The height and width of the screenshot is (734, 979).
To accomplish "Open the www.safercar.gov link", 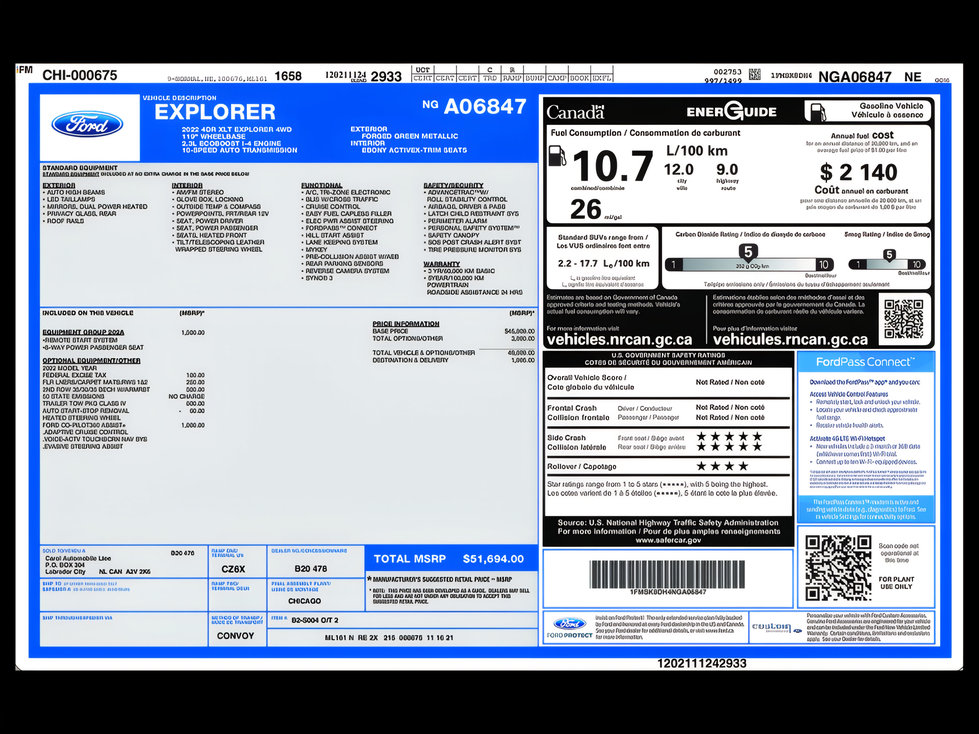I will (x=668, y=540).
